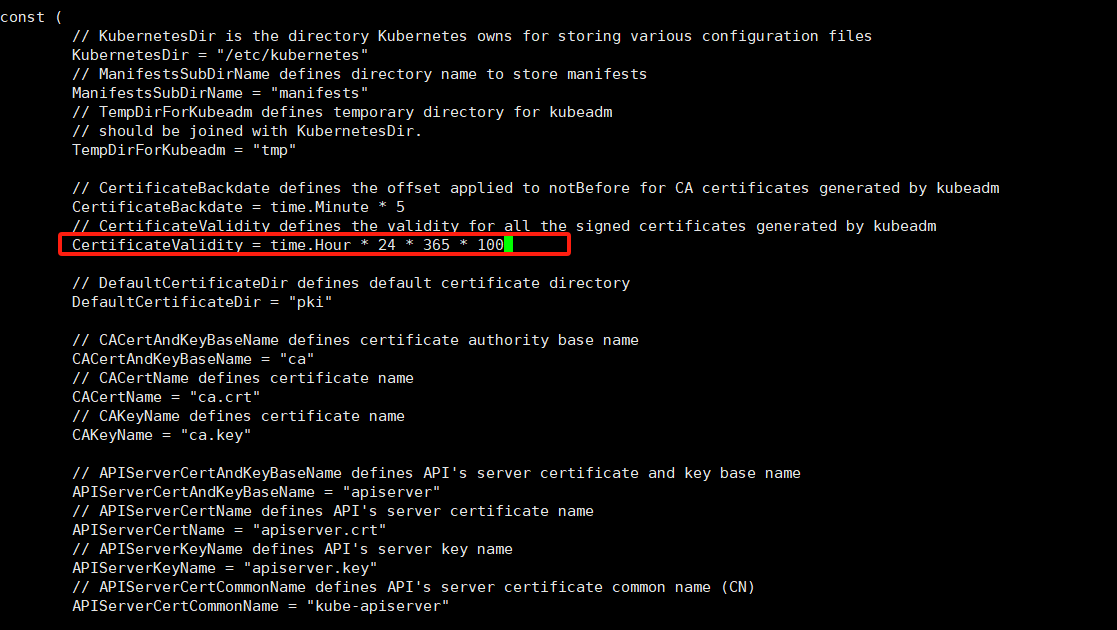The height and width of the screenshot is (630, 1117).
Task: Click the KubernetesDir = "/etc/kubernetes" line
Action: (220, 55)
